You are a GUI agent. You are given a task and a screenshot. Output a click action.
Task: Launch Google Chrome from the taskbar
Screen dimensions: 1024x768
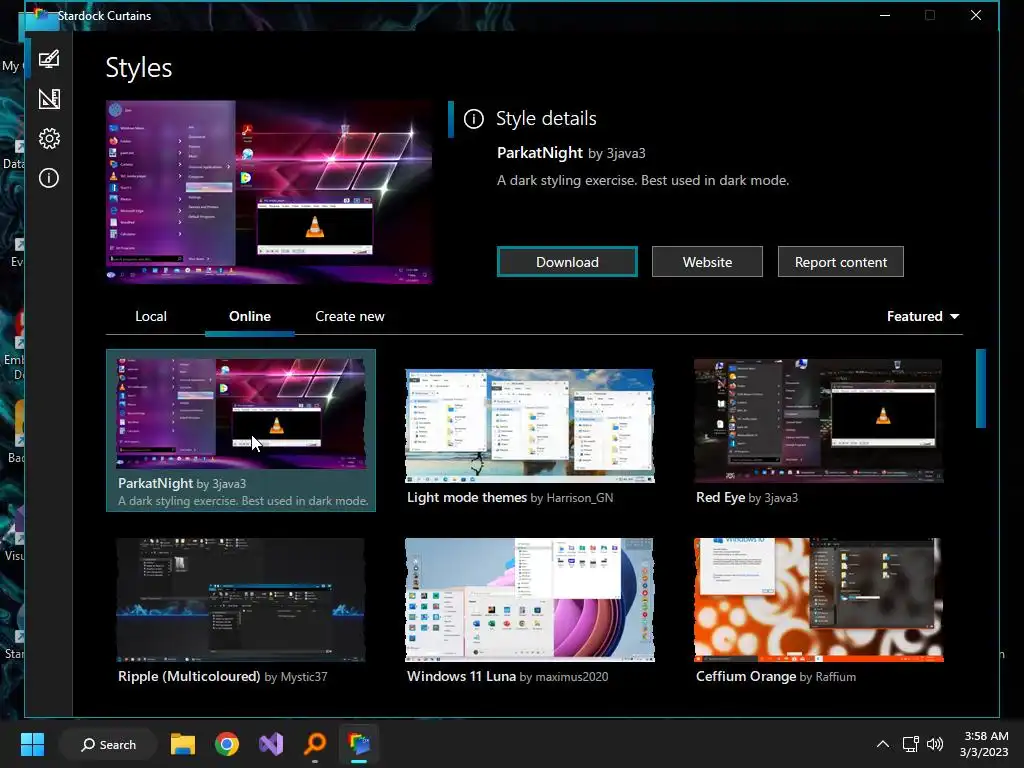point(227,744)
